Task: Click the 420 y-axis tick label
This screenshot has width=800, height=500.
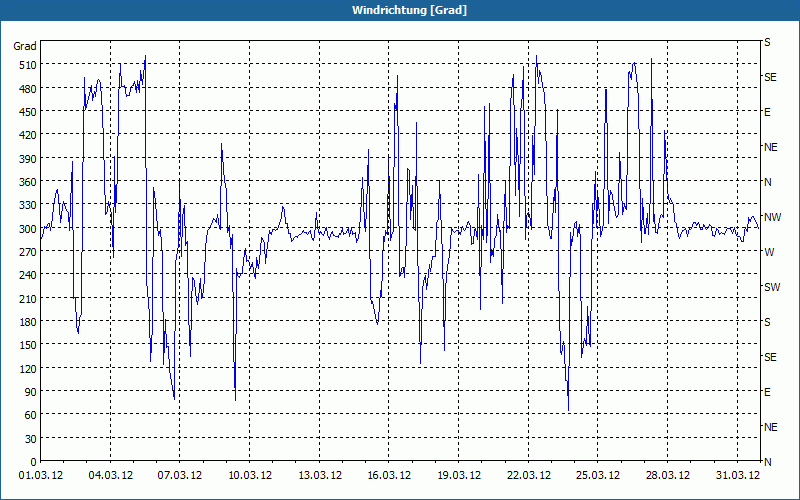Action: click(x=28, y=135)
